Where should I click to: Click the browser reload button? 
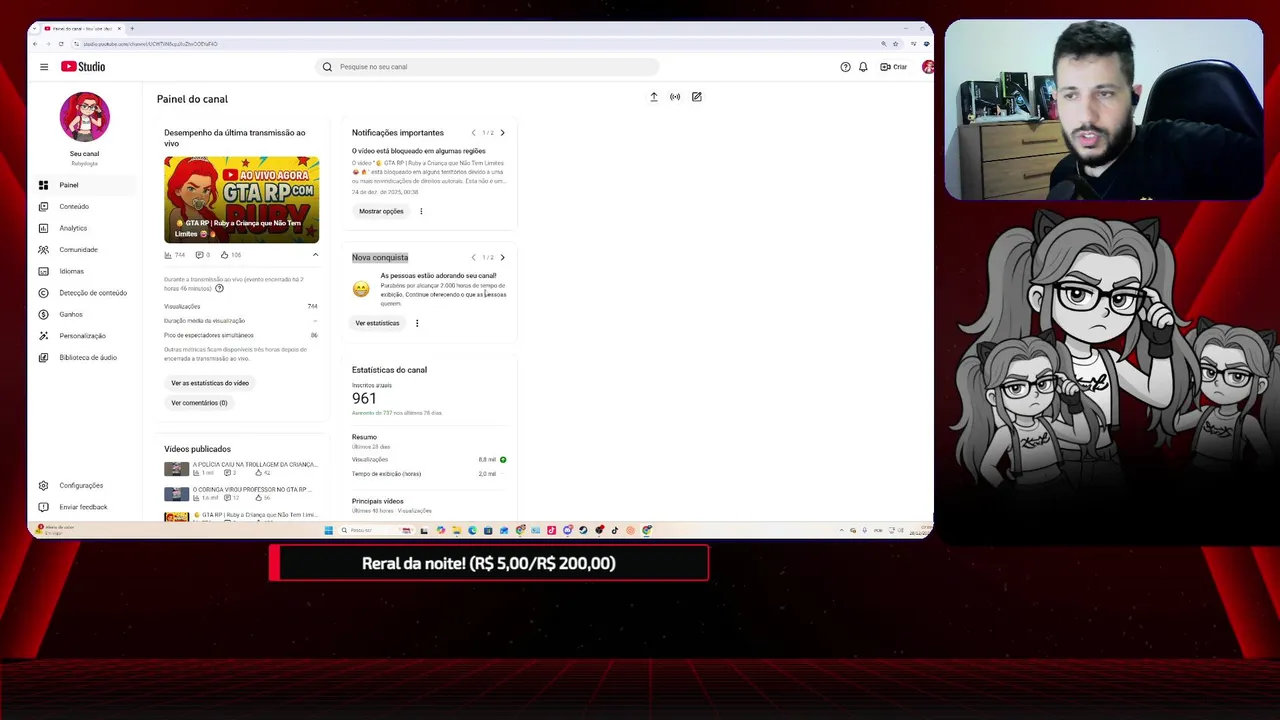(x=61, y=44)
